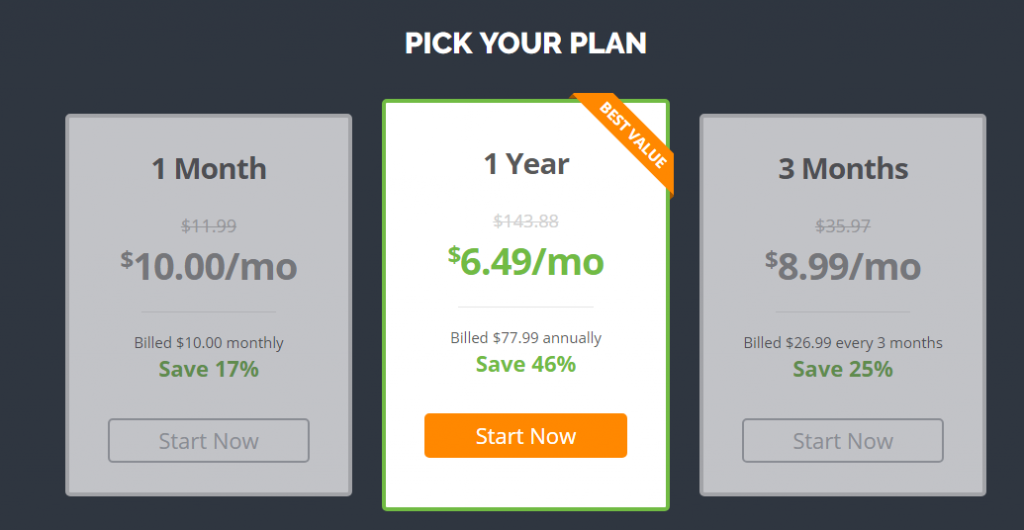The width and height of the screenshot is (1024, 530).
Task: Click Start Now under 1 Month plan
Action: [x=208, y=441]
